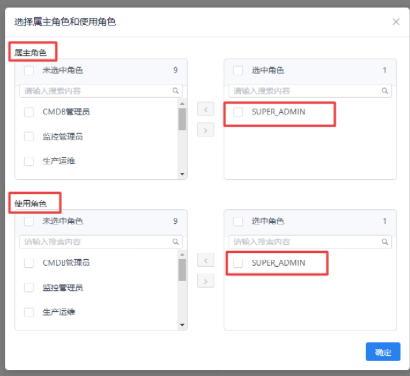Screen dimensions: 410x376
Task: Click 选中角色 header text under 使用角色
Action: tap(268, 221)
